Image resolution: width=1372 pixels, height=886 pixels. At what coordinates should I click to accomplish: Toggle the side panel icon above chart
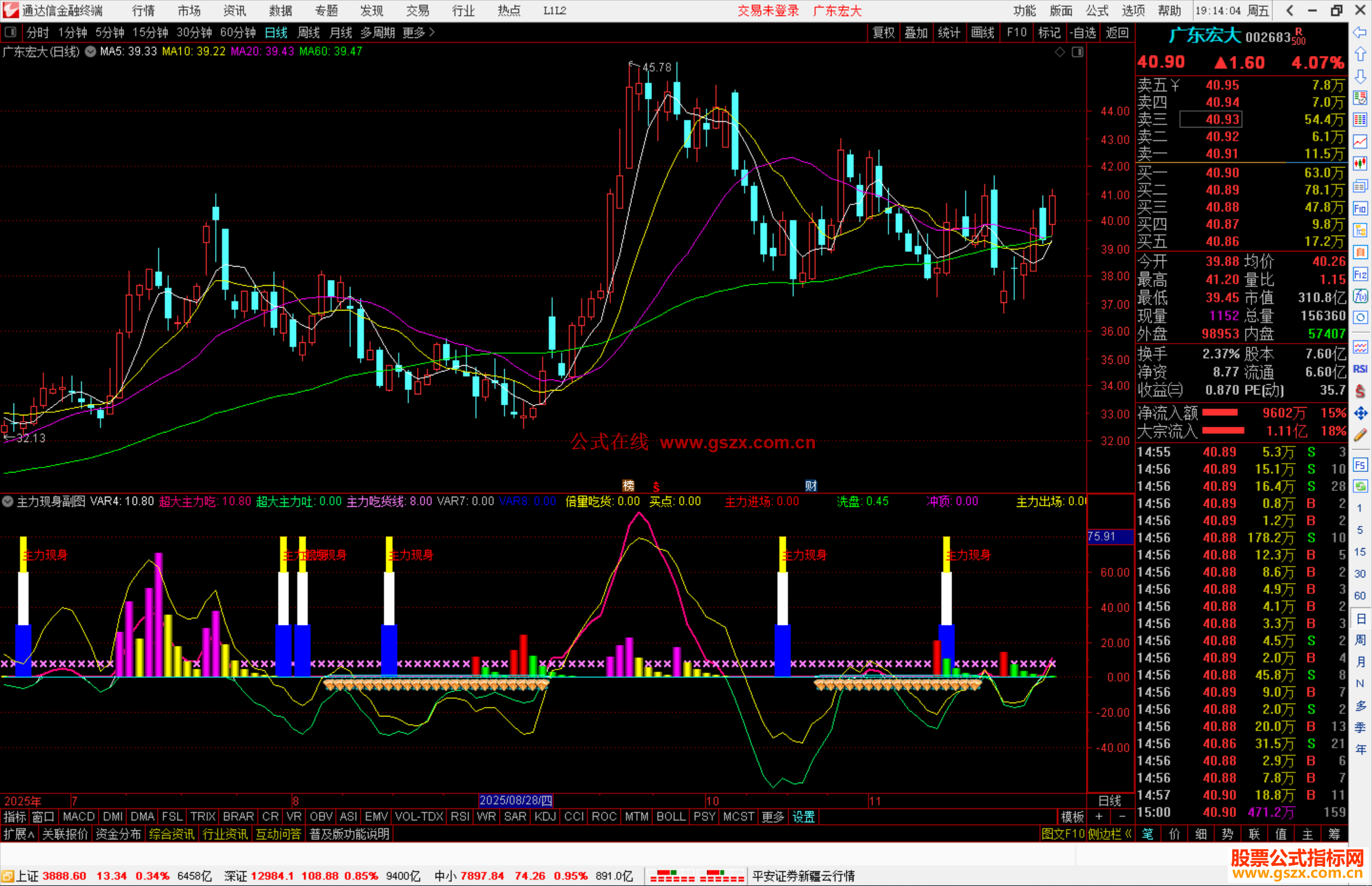point(1077,52)
